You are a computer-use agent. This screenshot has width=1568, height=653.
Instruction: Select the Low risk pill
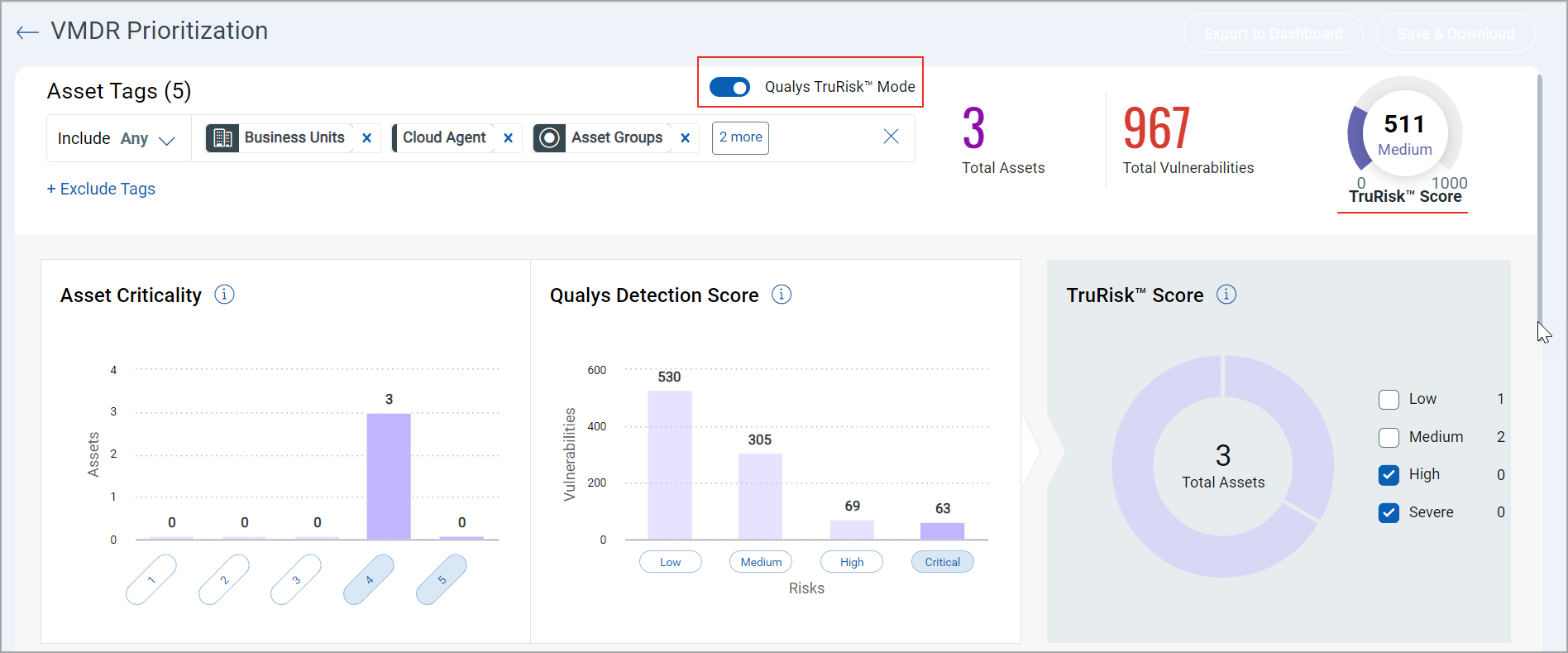[671, 562]
